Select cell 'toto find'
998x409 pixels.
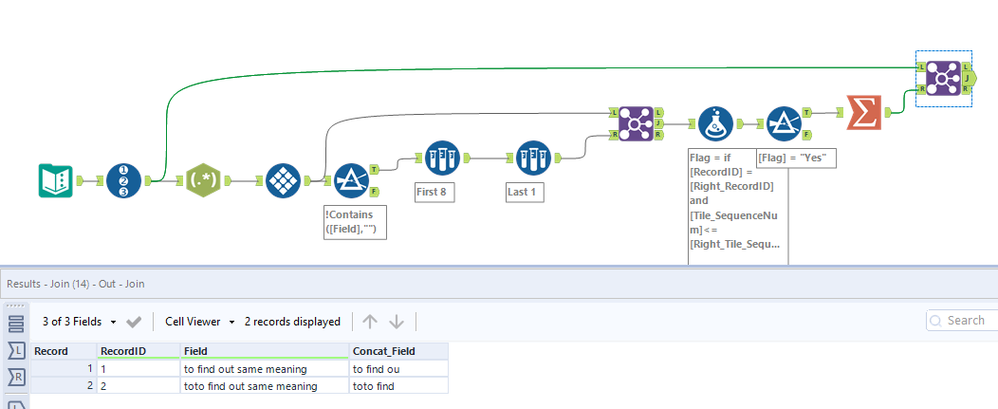(398, 385)
